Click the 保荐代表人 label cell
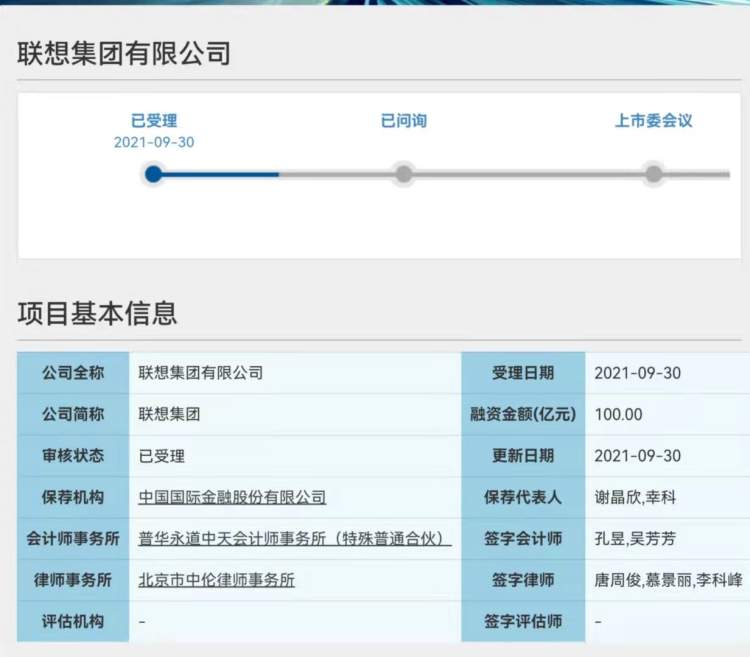 (x=523, y=497)
